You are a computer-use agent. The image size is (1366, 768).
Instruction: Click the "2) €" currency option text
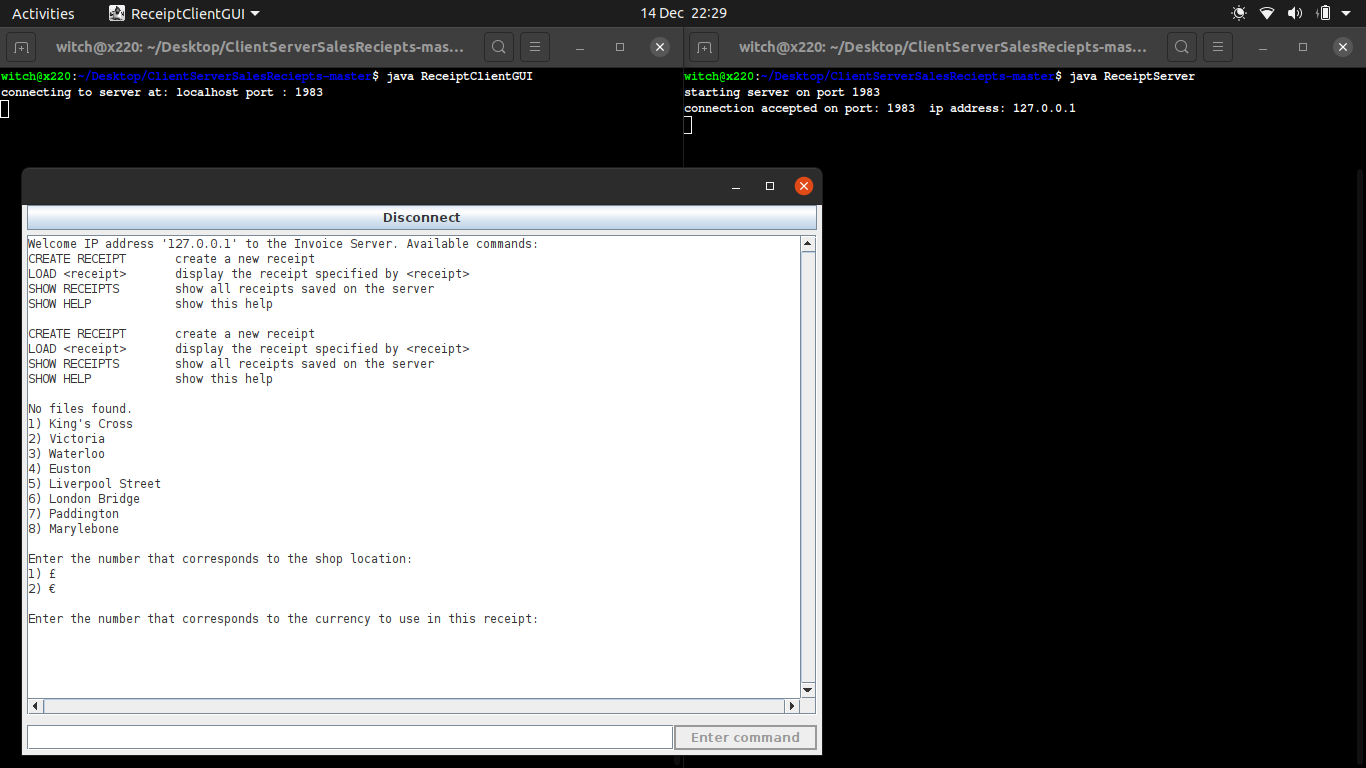42,589
